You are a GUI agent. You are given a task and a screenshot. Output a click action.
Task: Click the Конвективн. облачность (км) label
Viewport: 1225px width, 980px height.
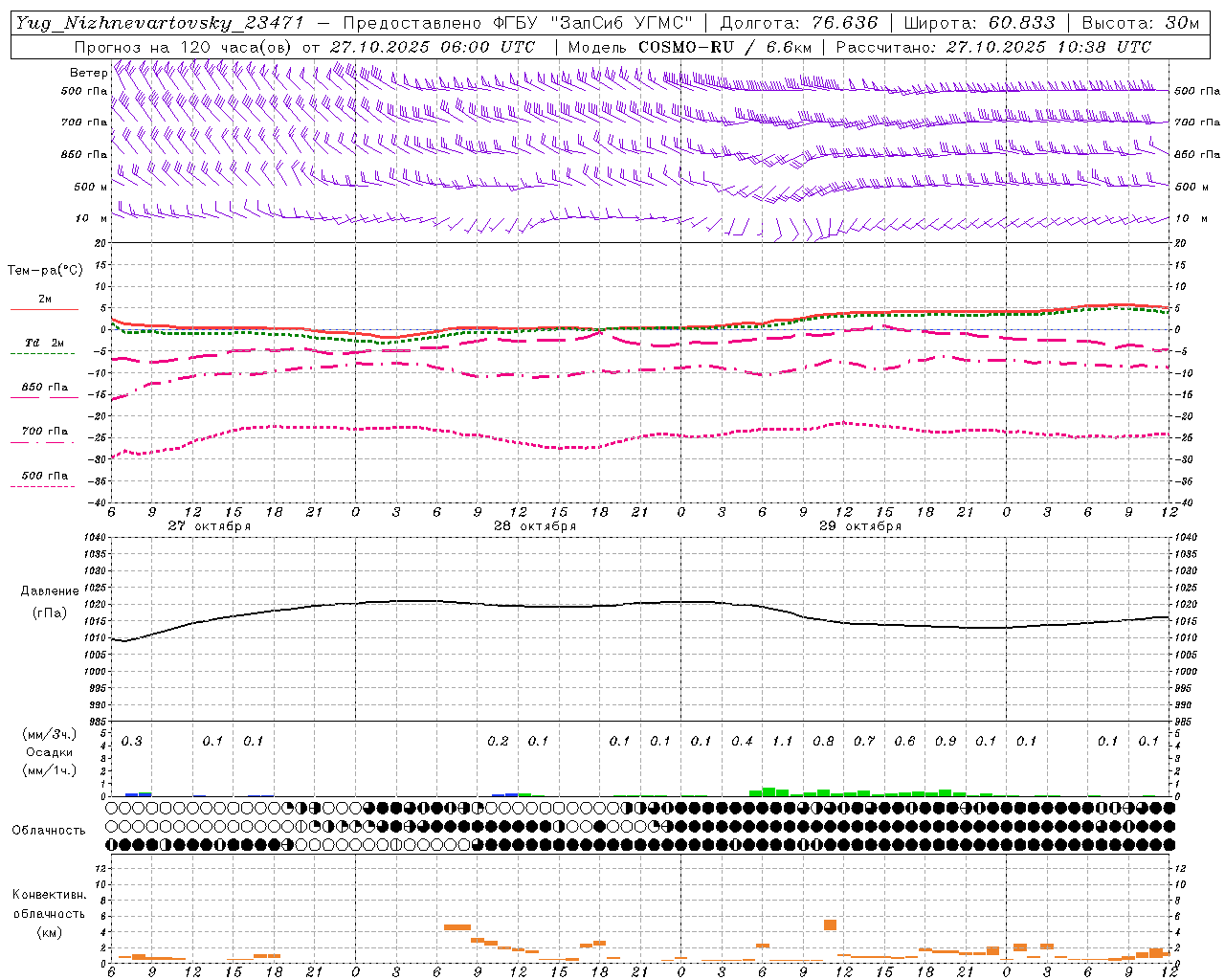point(49,913)
